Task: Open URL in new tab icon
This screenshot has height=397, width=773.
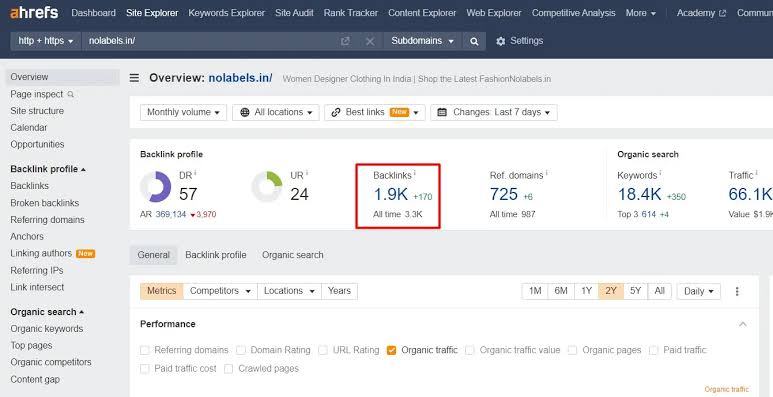Action: pos(346,41)
